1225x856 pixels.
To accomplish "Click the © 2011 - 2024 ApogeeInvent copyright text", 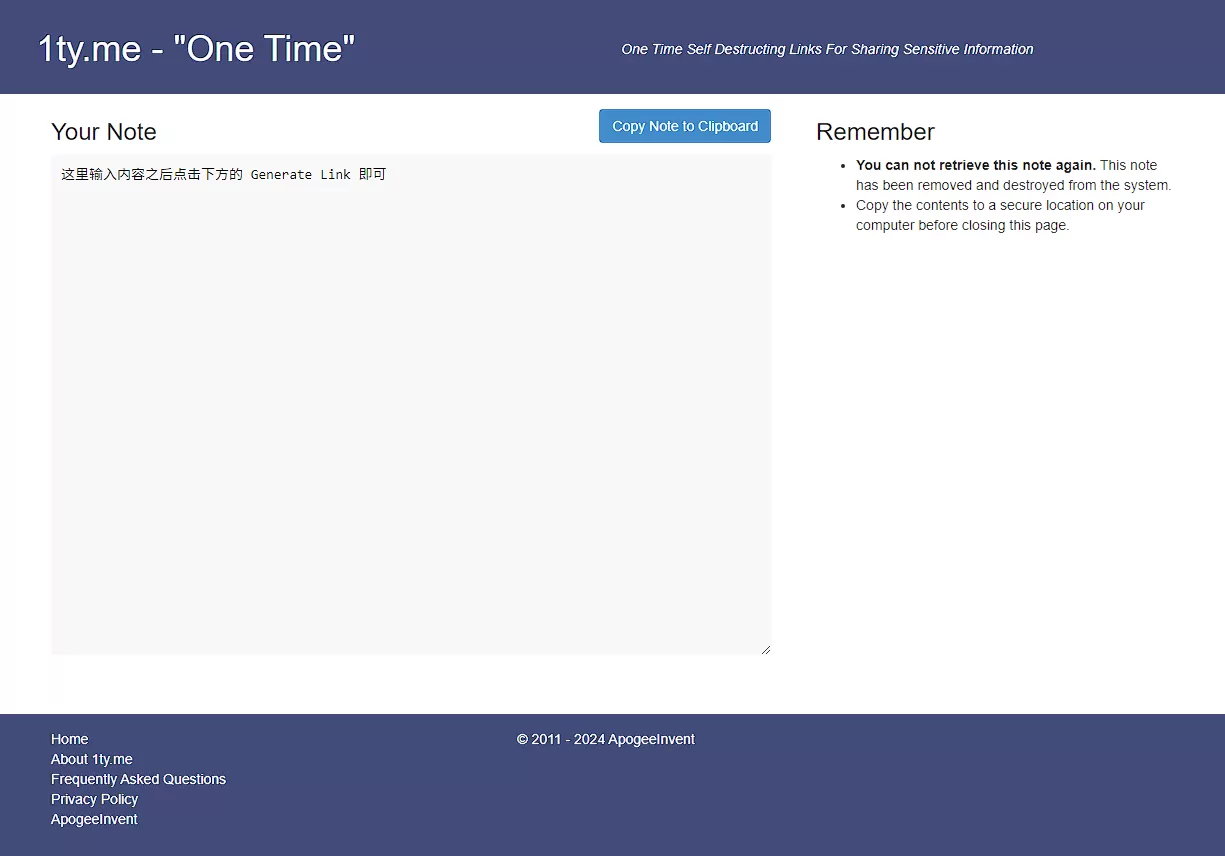I will coord(605,739).
